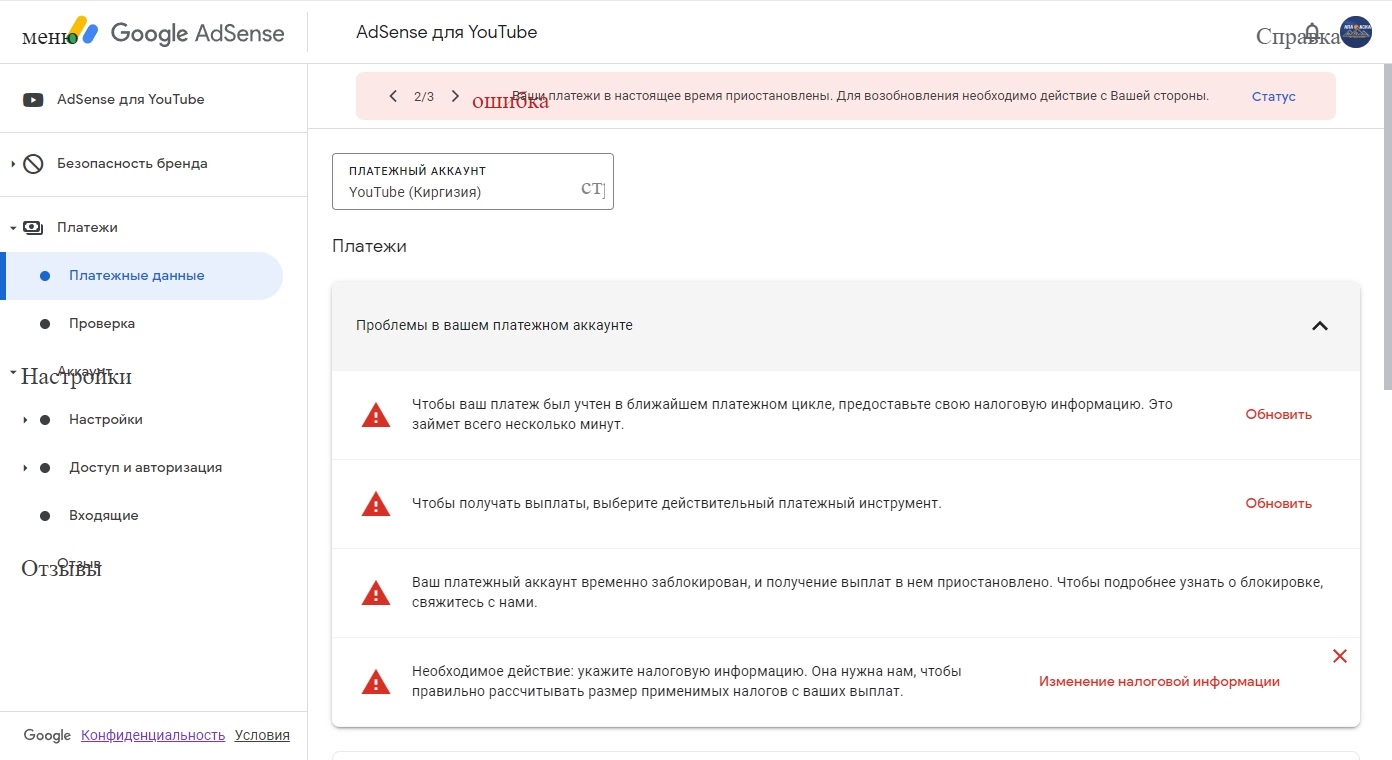Click warning icon beside payment instrument message

pyautogui.click(x=376, y=504)
